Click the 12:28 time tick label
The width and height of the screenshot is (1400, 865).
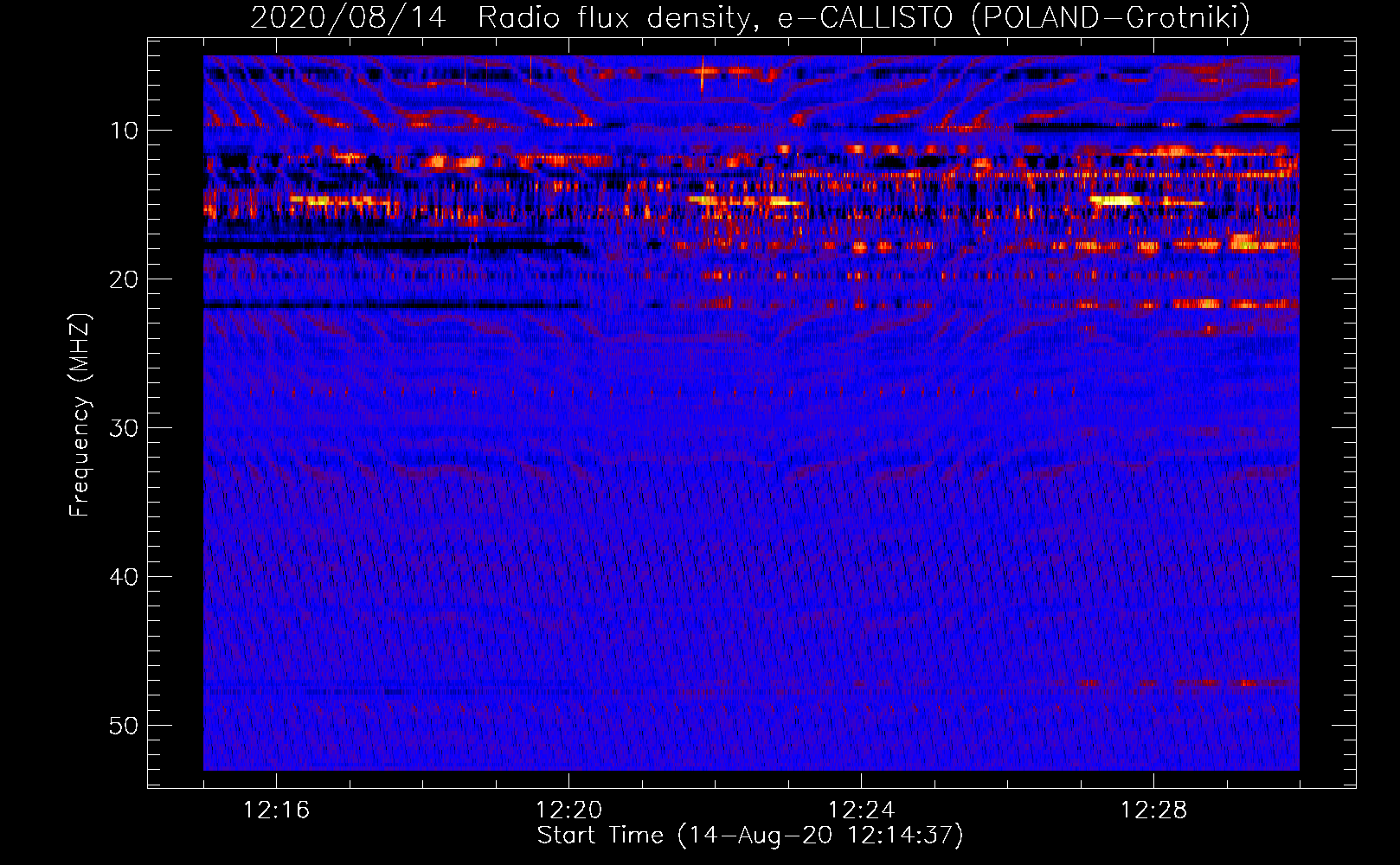pos(1153,811)
